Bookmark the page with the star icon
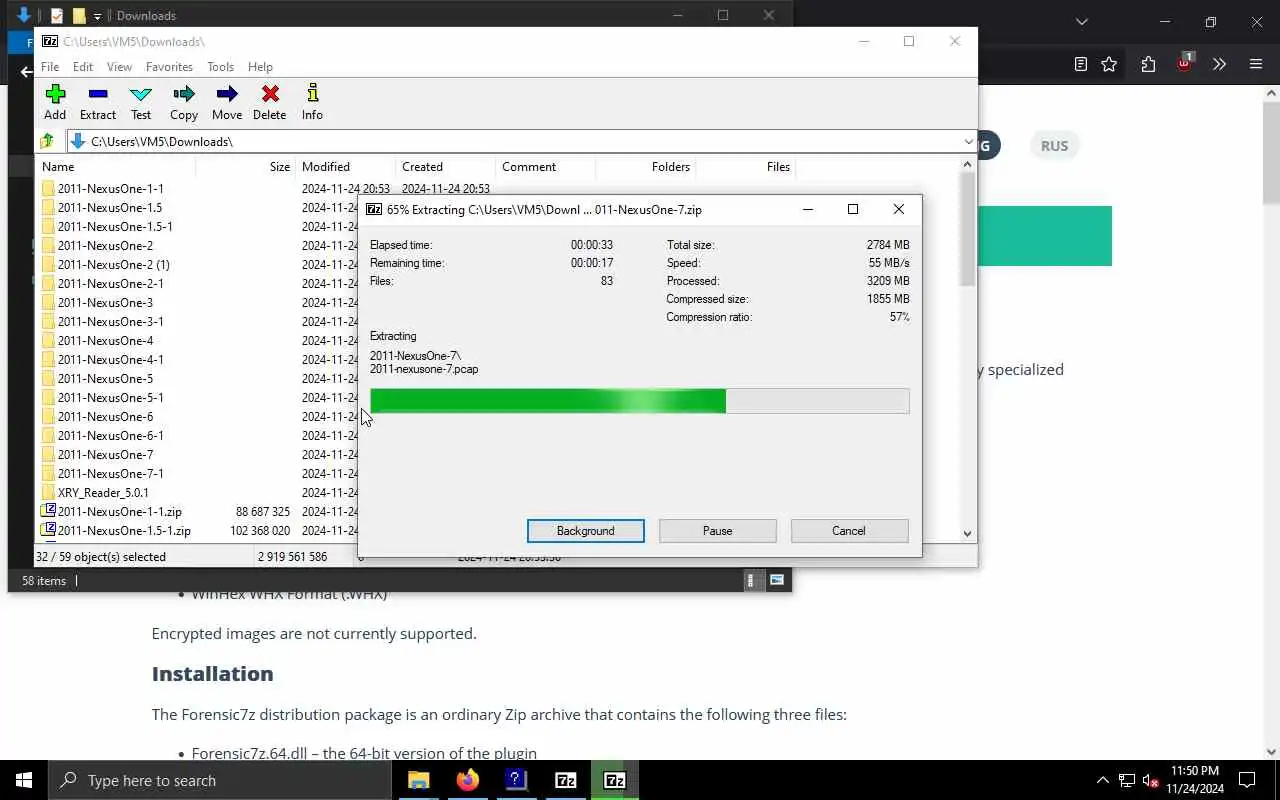Screen dimensions: 1280x800 [x=1109, y=64]
